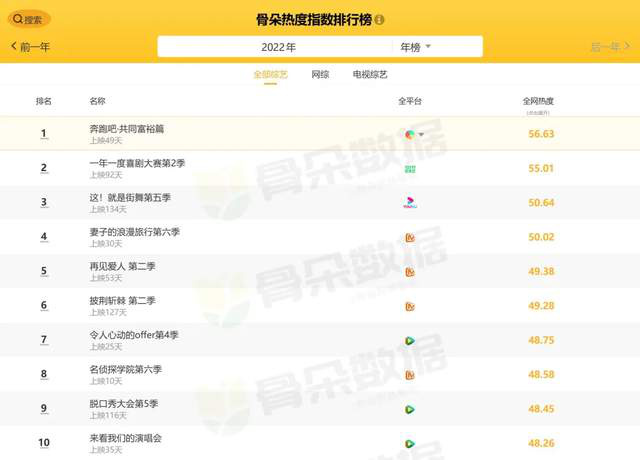Click heat value 49.38
The image size is (640, 460).
(541, 271)
